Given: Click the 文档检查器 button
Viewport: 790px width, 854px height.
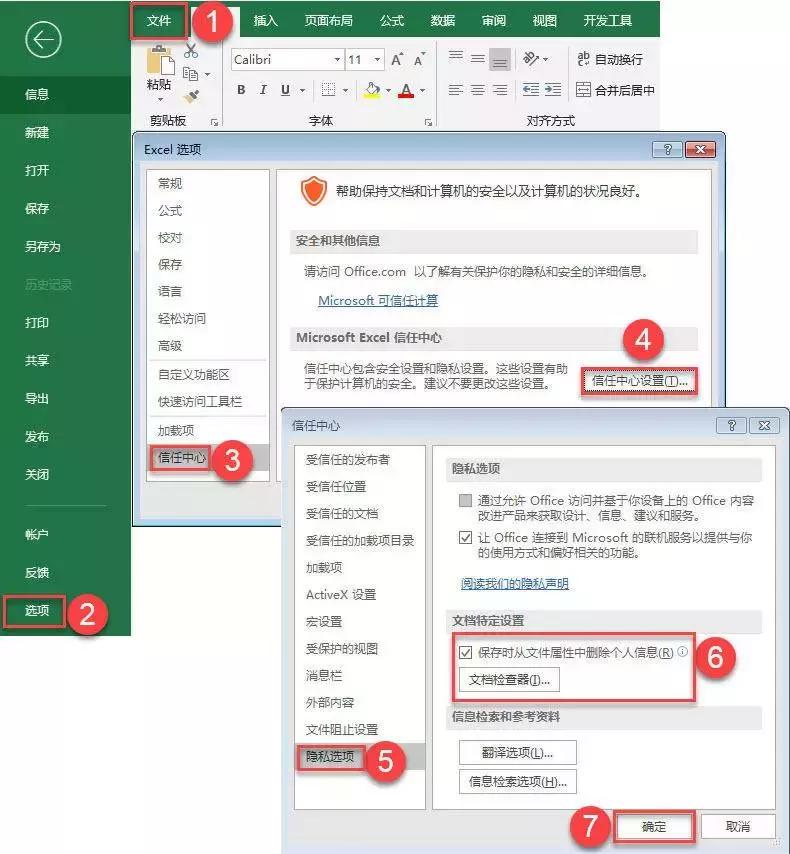Looking at the screenshot, I should click(509, 680).
